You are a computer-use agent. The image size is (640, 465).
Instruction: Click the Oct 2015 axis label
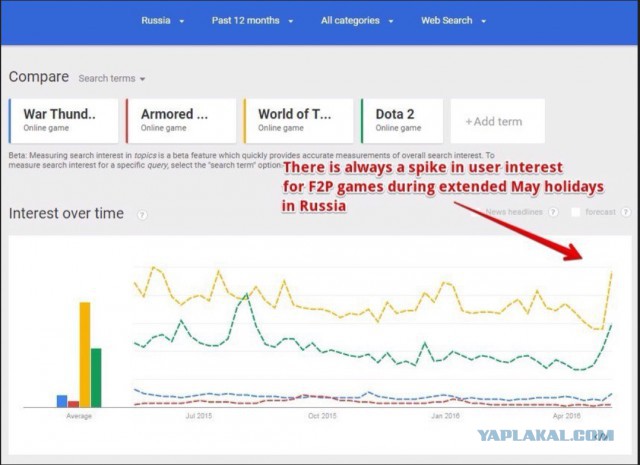(322, 416)
